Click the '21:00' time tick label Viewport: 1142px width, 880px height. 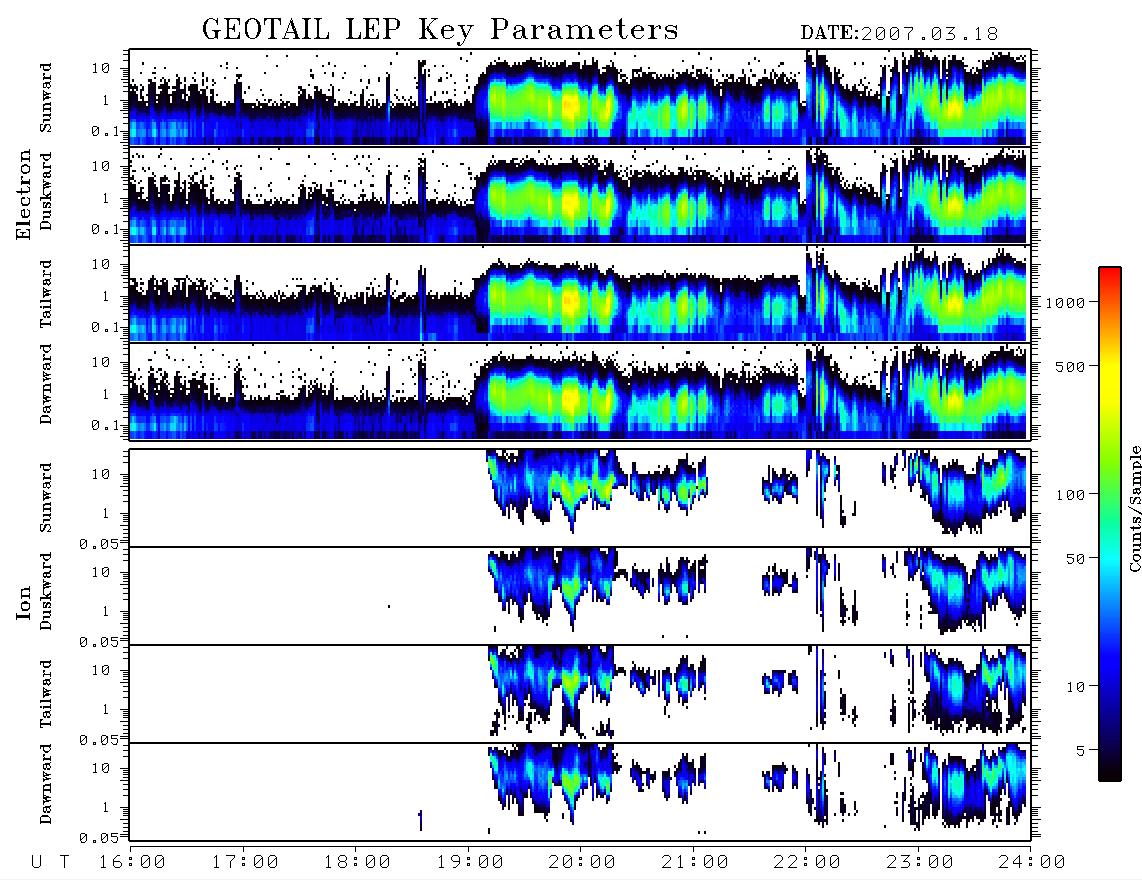[x=696, y=863]
